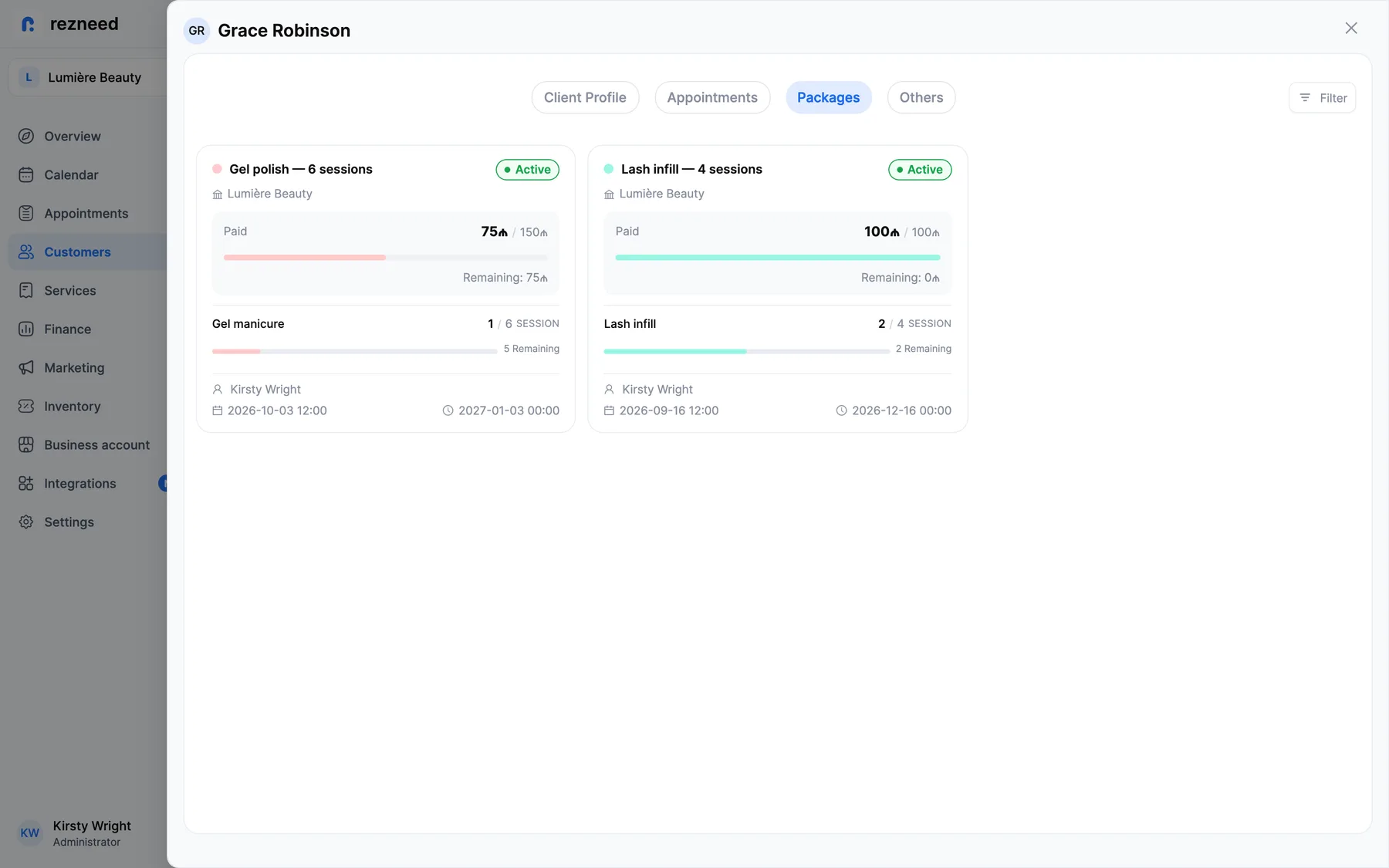The image size is (1389, 868).
Task: Click the KW user avatar
Action: tap(30, 833)
